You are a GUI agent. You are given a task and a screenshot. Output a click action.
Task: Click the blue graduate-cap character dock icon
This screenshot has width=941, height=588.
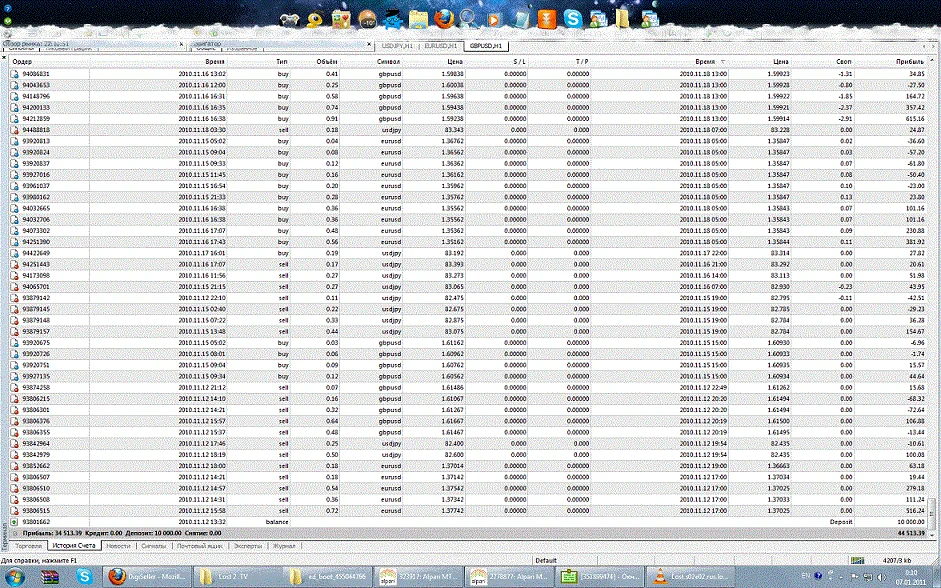point(392,20)
